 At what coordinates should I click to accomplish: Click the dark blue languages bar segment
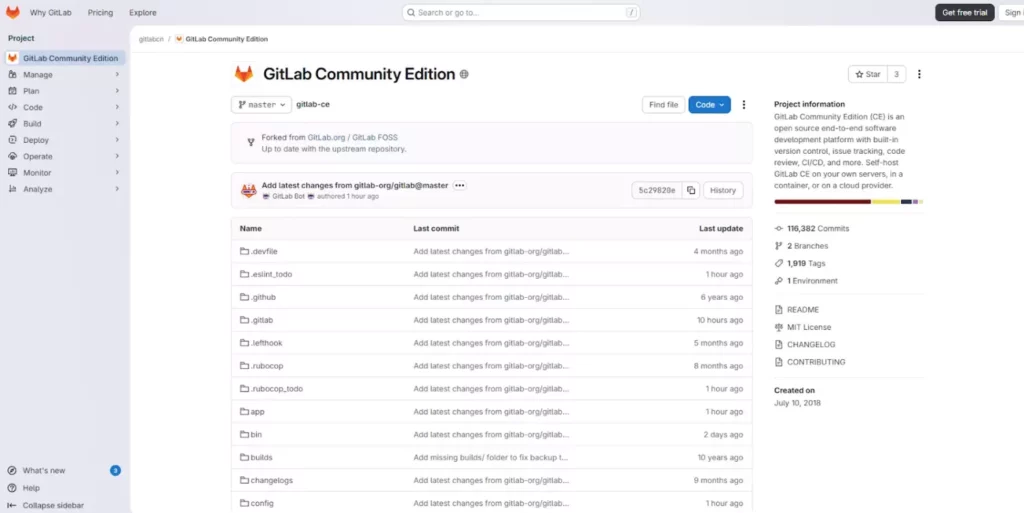pyautogui.click(x=906, y=202)
